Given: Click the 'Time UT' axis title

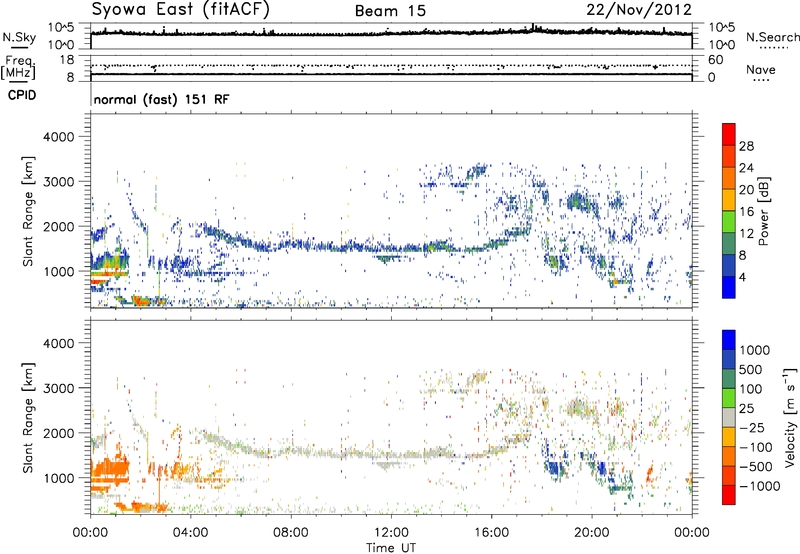Looking at the screenshot, I should click(x=391, y=548).
